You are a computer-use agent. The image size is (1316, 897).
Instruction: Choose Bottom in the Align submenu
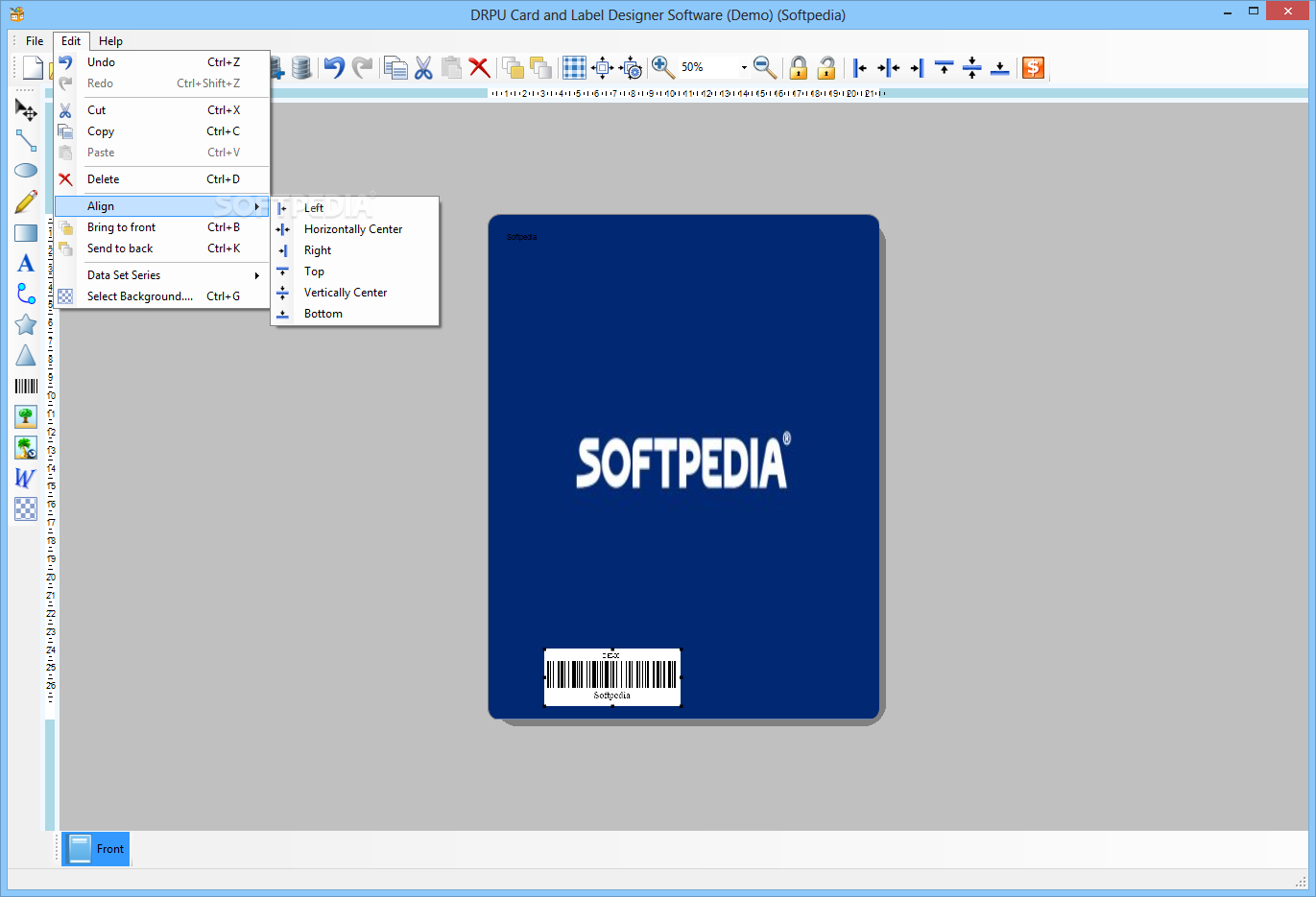coord(355,314)
